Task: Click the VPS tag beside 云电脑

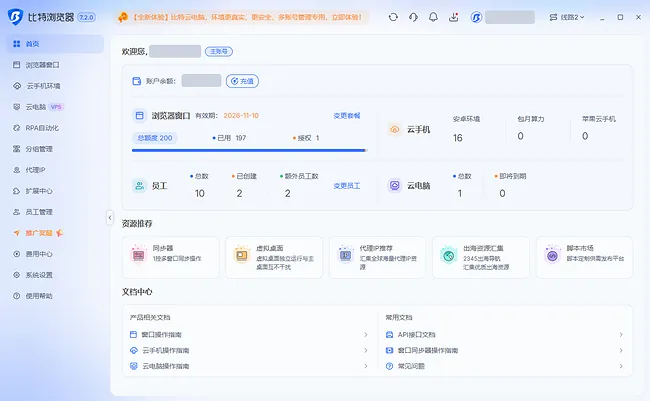Action: (x=56, y=107)
